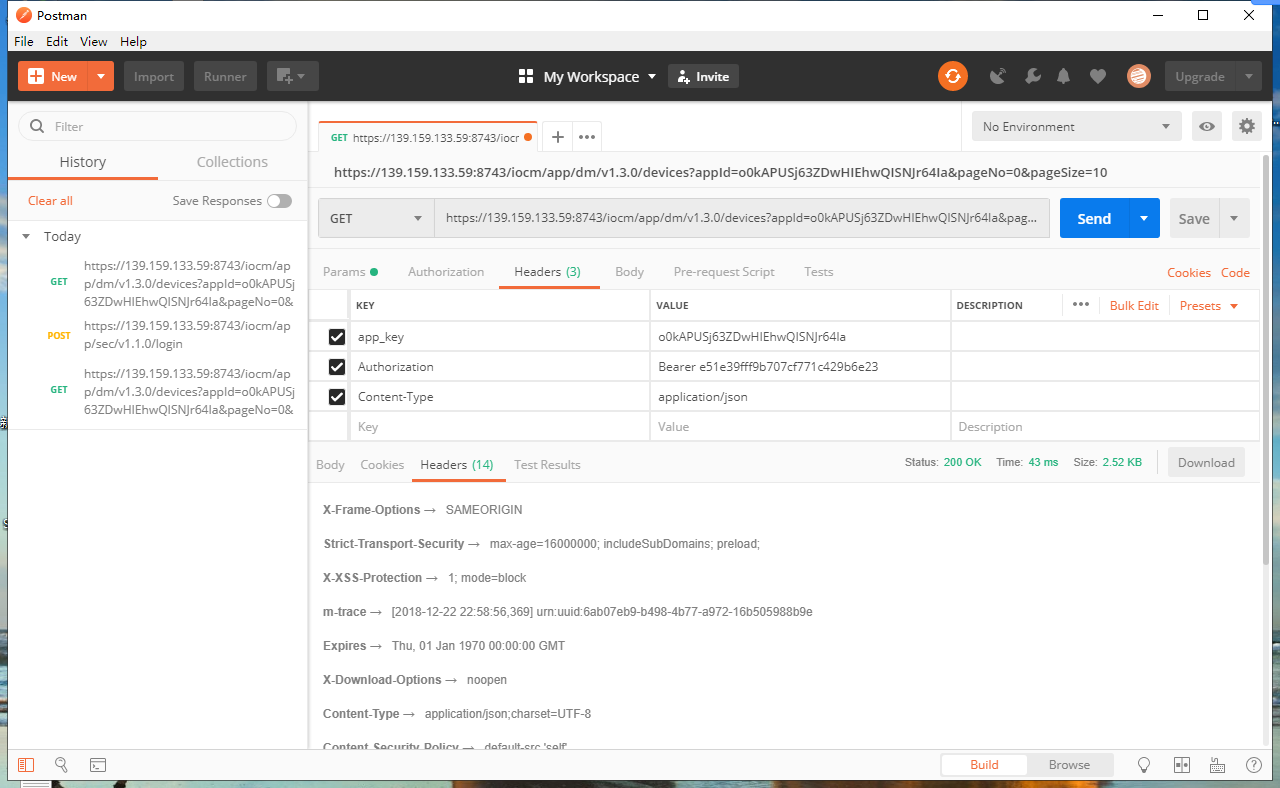1280x788 pixels.
Task: Click the environment quick look eye icon
Action: (x=1208, y=126)
